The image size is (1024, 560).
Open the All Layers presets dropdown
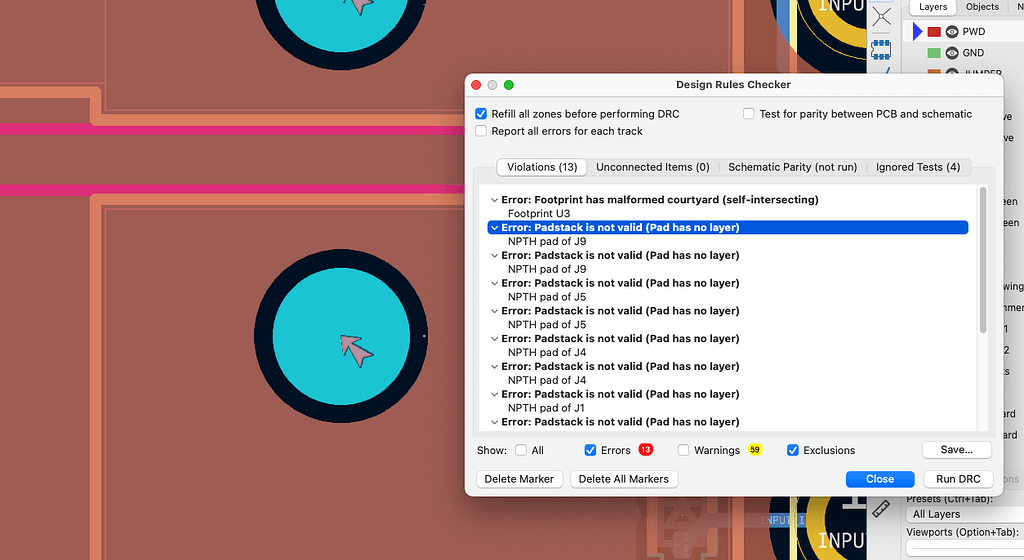[x=960, y=514]
